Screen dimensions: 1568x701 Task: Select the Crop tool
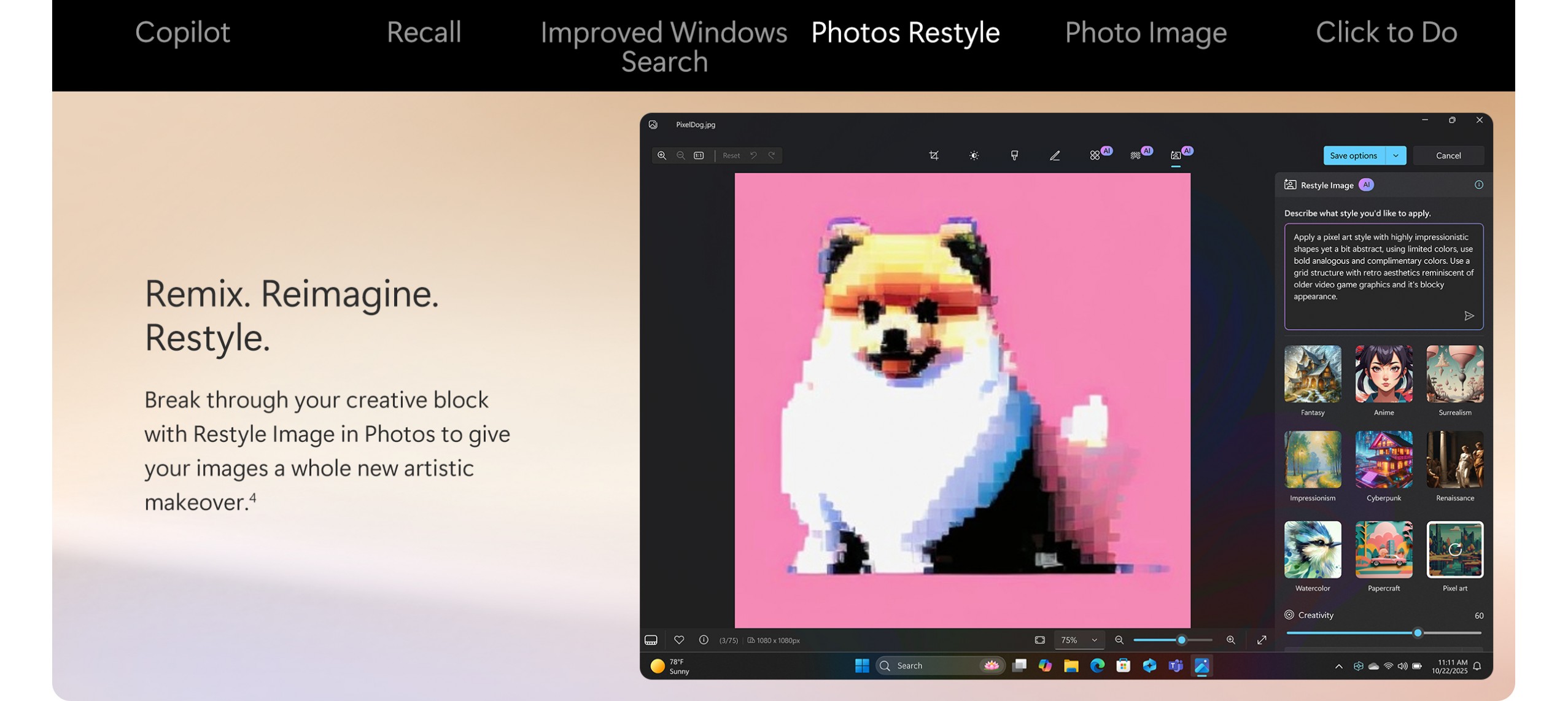click(934, 155)
